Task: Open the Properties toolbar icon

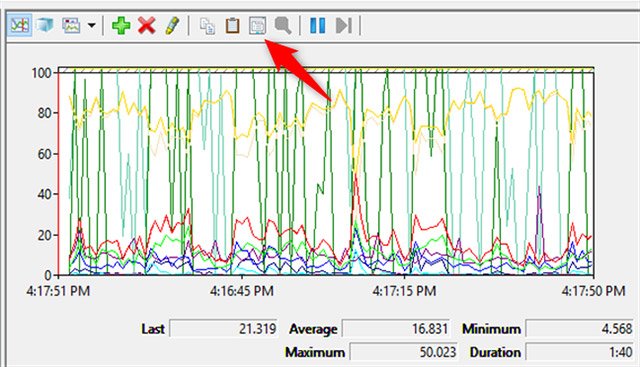Action: (x=258, y=25)
